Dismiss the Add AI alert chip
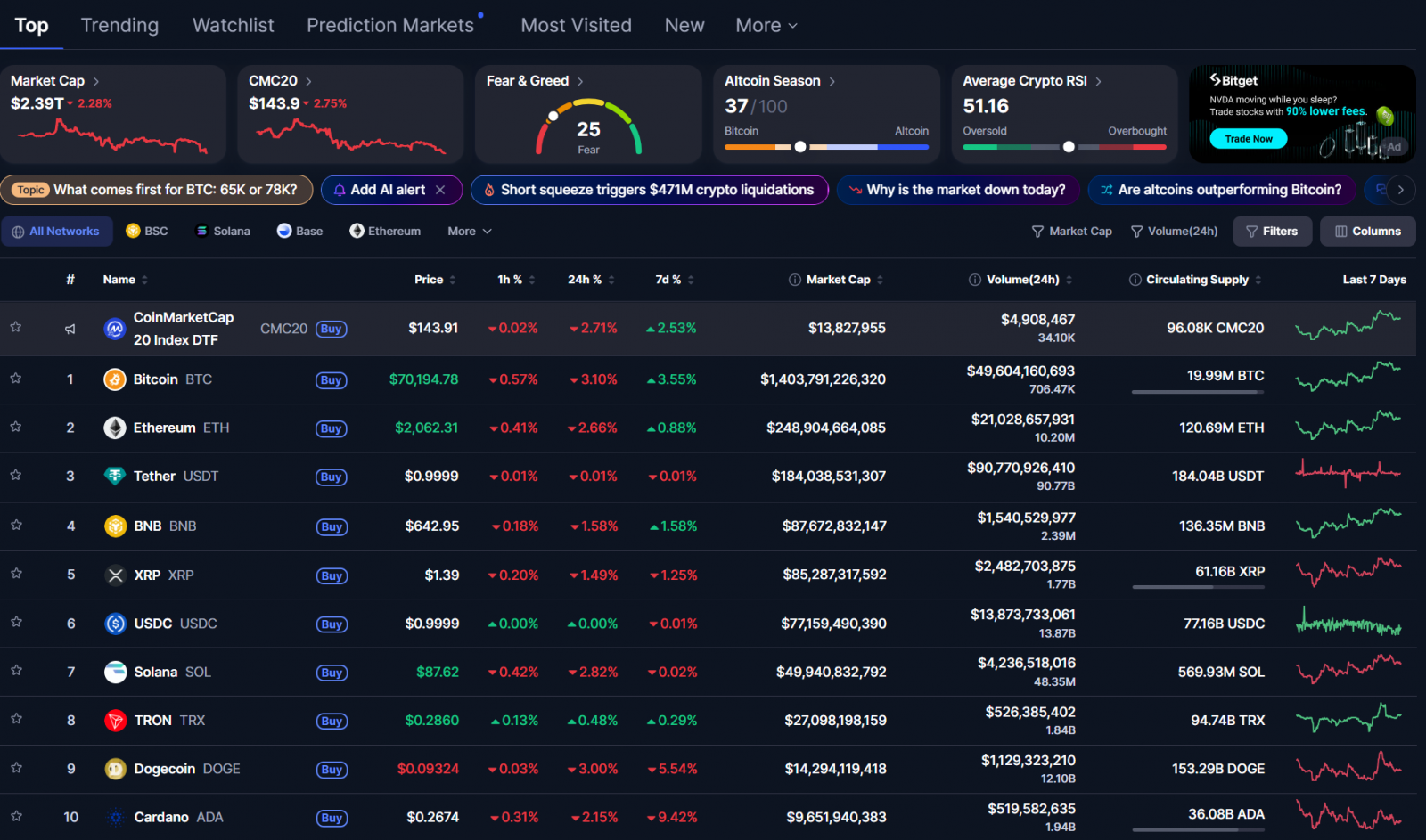1426x840 pixels. coord(440,190)
